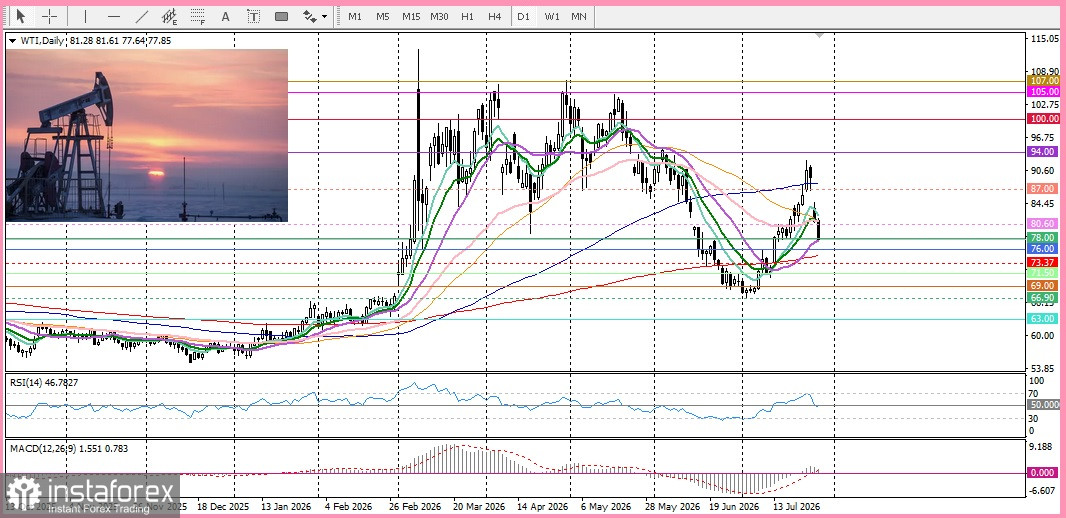Choose the horizontal line drawing tool
The width and height of the screenshot is (1066, 518).
point(114,16)
